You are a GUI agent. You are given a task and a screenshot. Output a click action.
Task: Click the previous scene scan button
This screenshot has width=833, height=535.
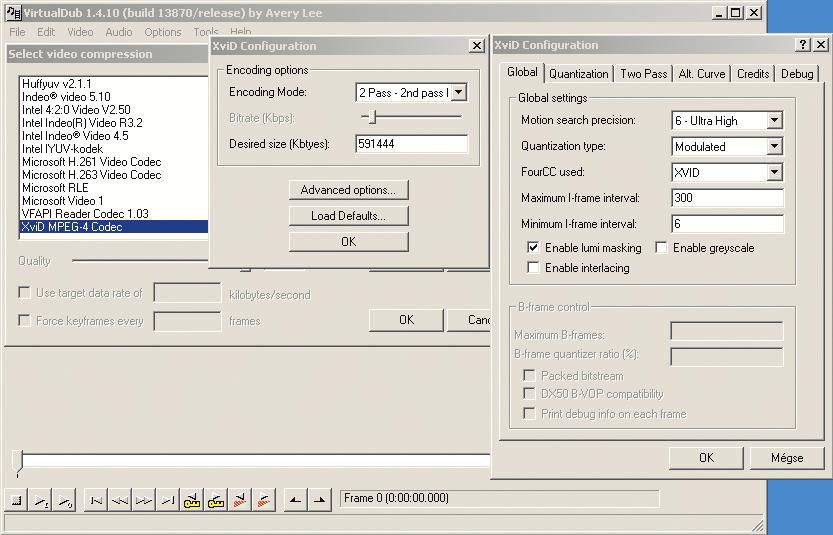tap(240, 500)
